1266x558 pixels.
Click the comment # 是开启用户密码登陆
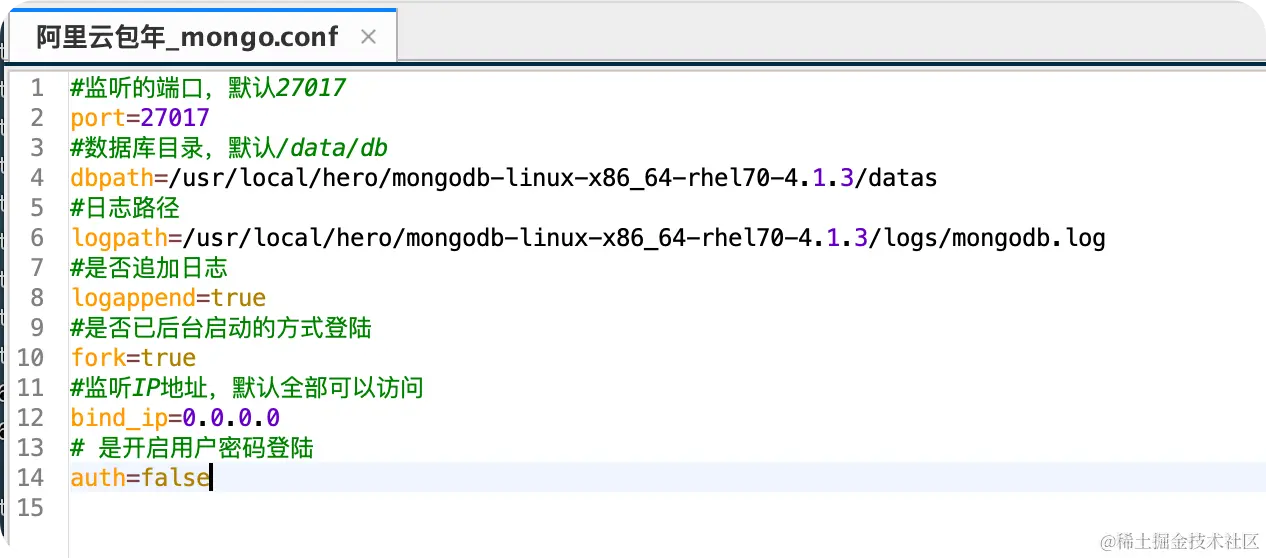coord(192,448)
